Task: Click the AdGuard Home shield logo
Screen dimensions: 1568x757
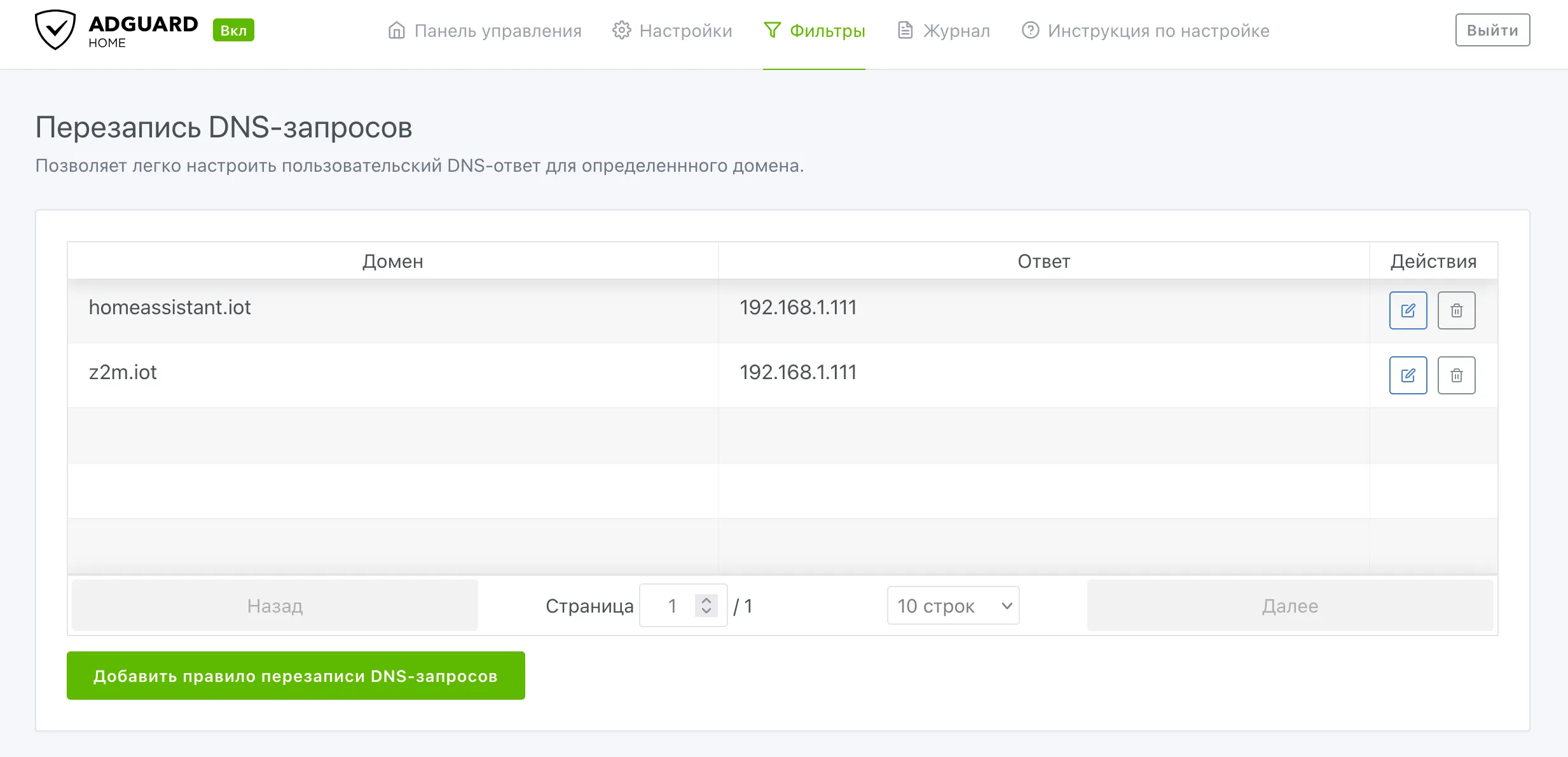Action: [55, 30]
